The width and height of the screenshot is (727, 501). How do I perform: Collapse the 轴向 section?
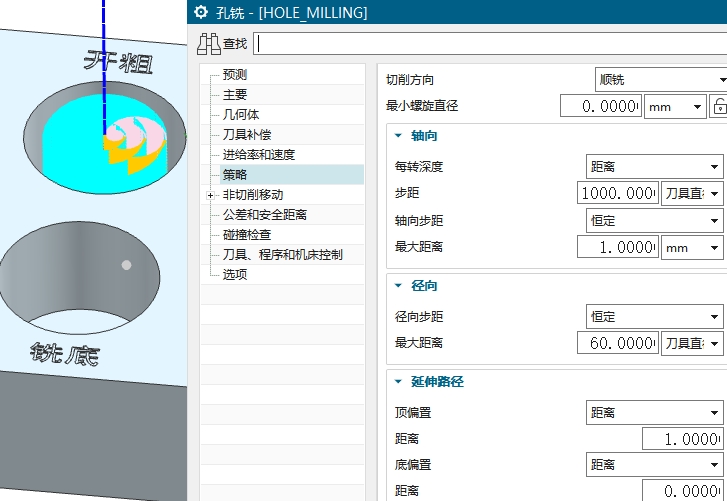coord(398,136)
